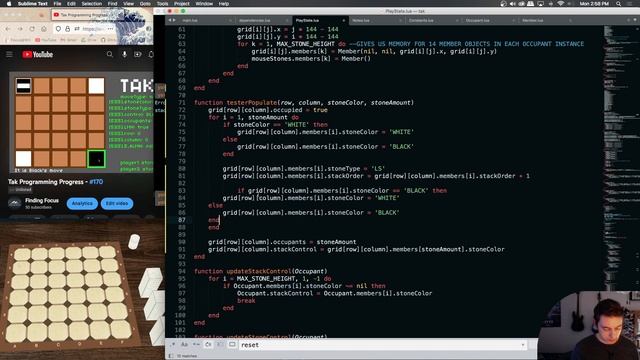Viewport: 640px width, 360px height.
Task: Open the Tools menu
Action: point(162,4)
